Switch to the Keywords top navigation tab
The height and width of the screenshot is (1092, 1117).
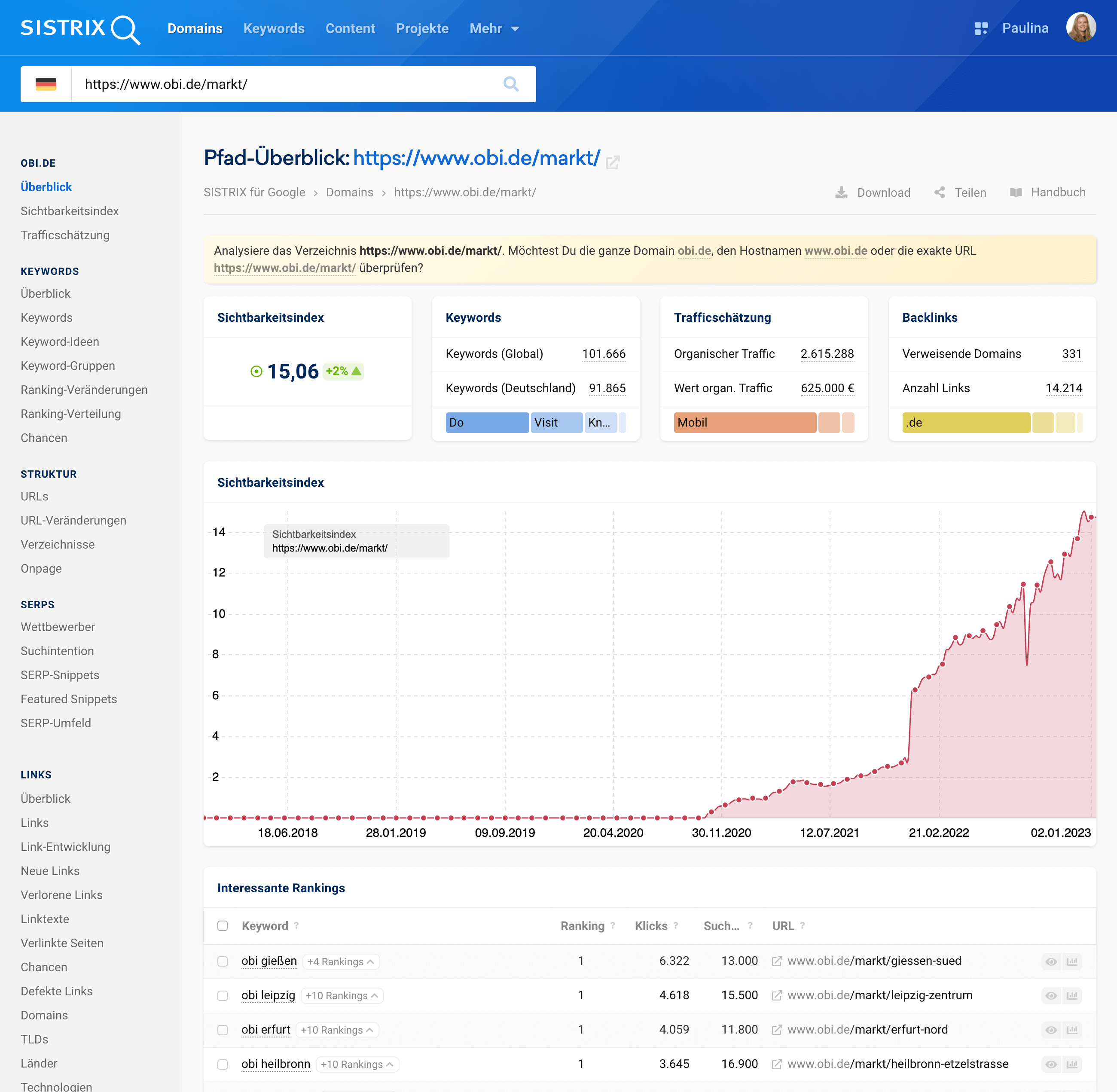point(274,29)
